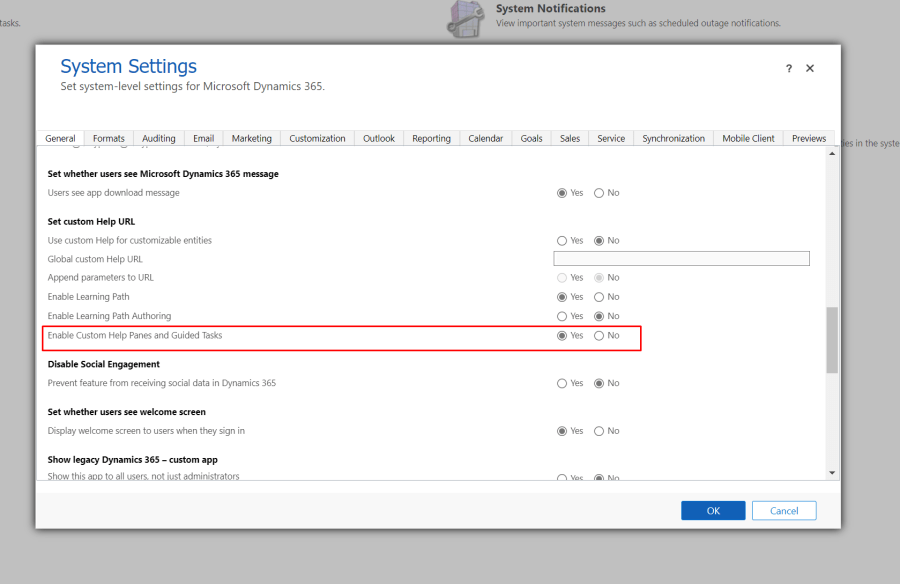Enable prevention of receiving social data
Viewport: 900px width, 584px height.
coord(561,382)
